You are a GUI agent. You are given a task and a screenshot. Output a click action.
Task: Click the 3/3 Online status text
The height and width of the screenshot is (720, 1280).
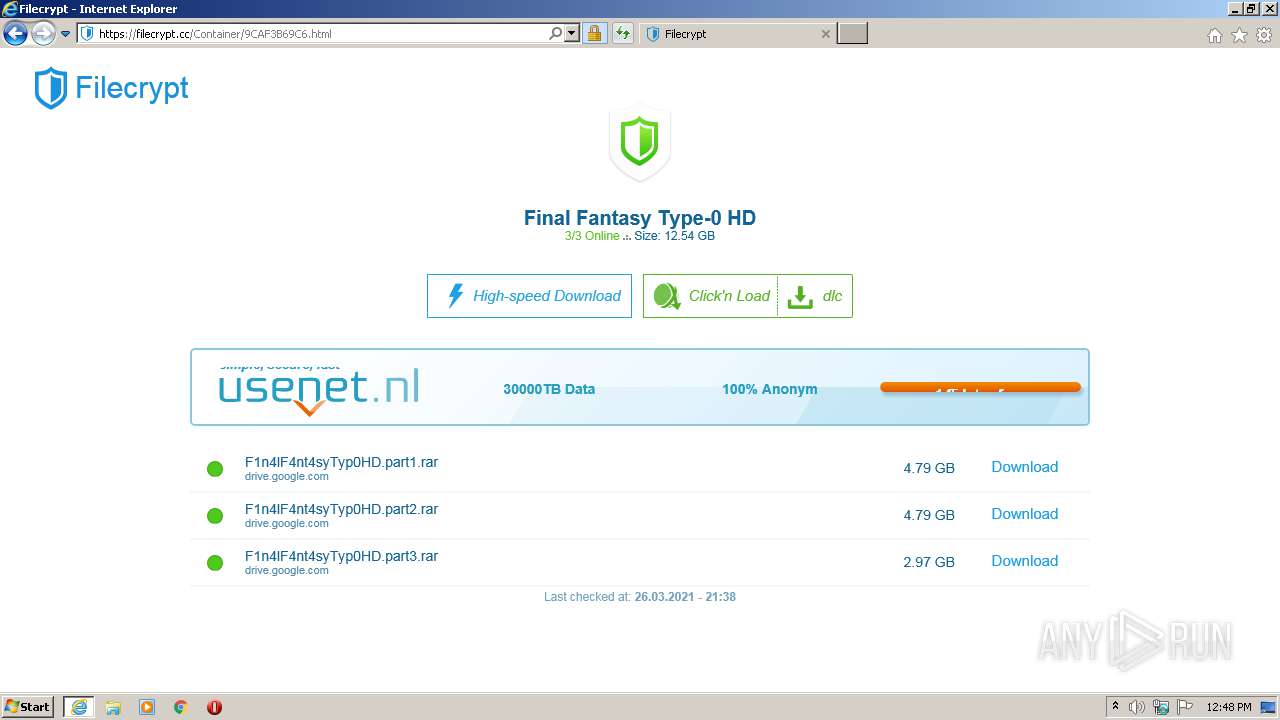tap(592, 236)
